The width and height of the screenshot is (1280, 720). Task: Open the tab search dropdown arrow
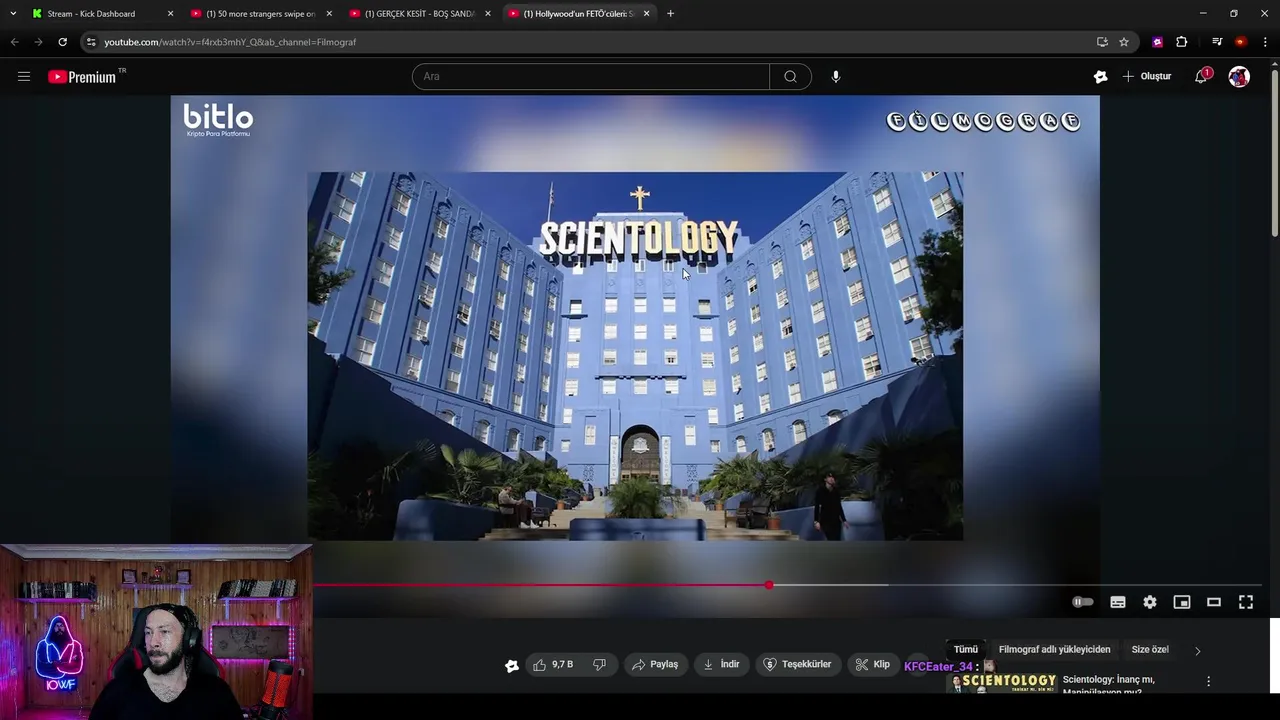click(13, 13)
